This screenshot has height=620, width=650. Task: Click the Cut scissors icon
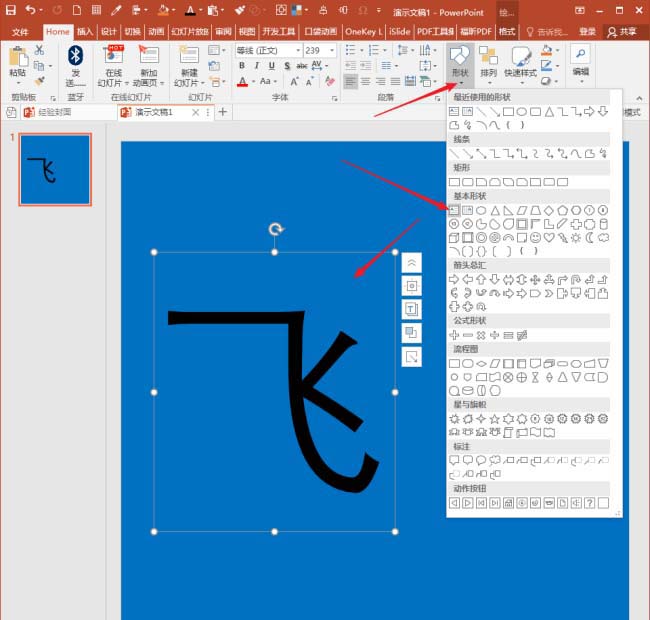(x=39, y=50)
